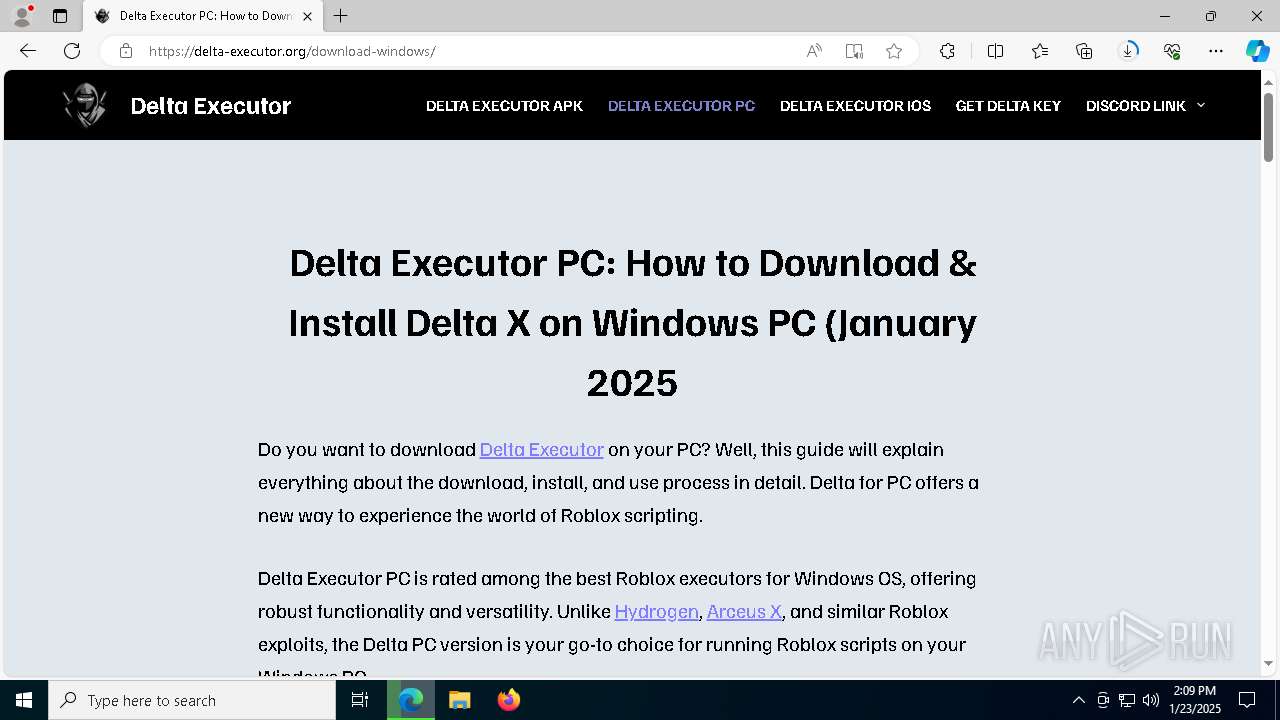Open Settings and more ellipsis menu

pos(1216,51)
